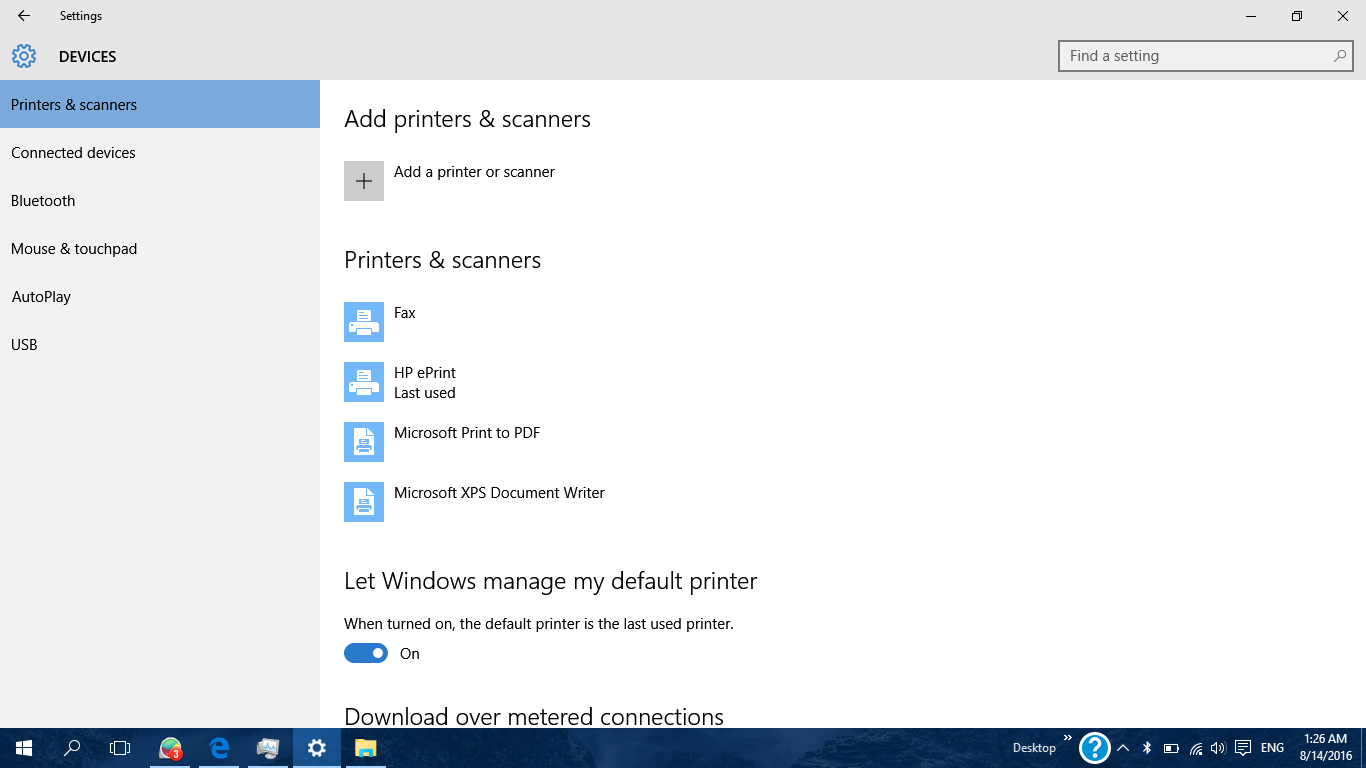Click the gear icon beside DEVICES

(24, 56)
